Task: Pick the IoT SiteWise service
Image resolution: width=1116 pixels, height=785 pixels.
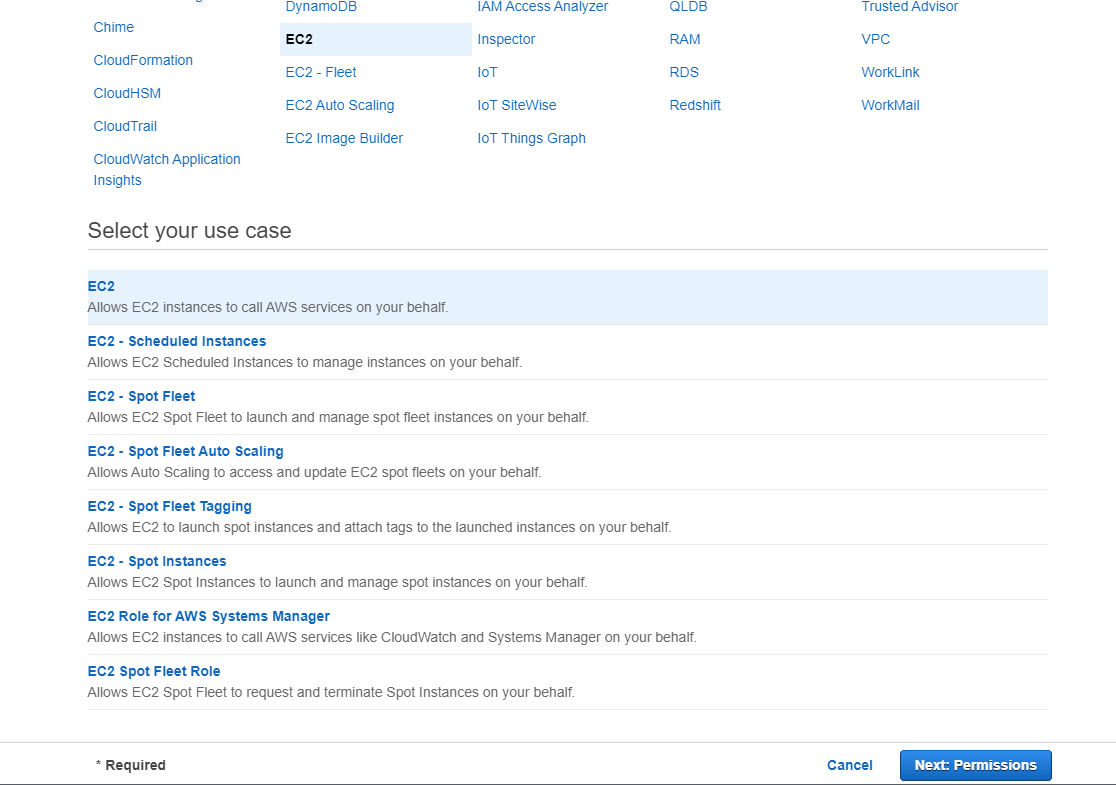Action: 517,105
